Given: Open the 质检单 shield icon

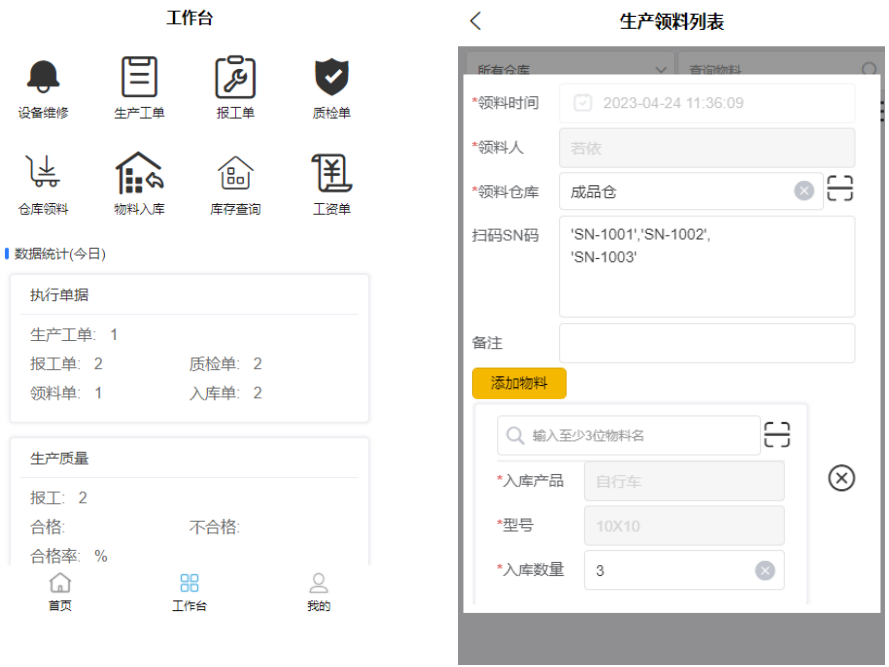Looking at the screenshot, I should [331, 78].
